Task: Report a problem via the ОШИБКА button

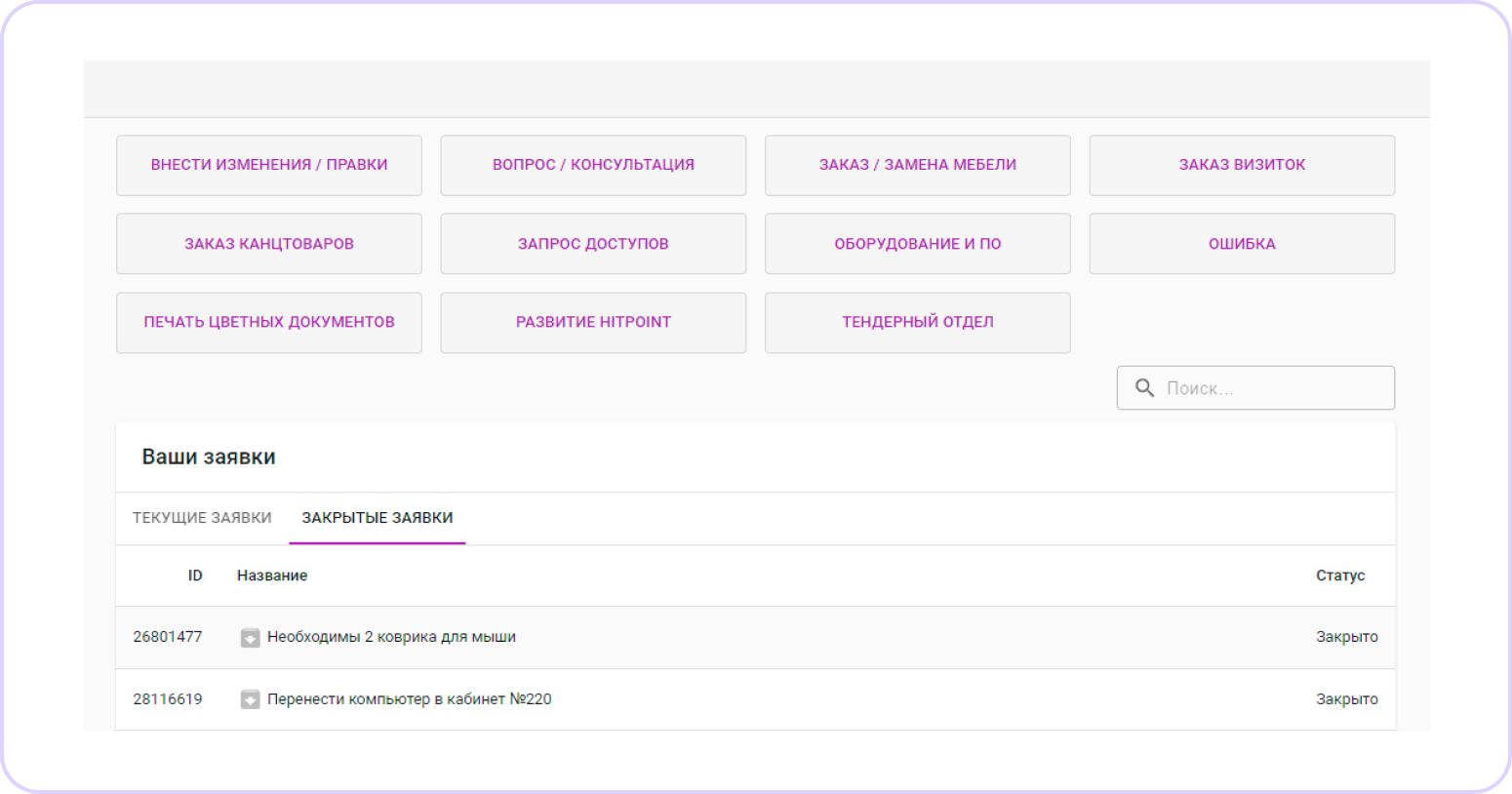Action: [1242, 244]
